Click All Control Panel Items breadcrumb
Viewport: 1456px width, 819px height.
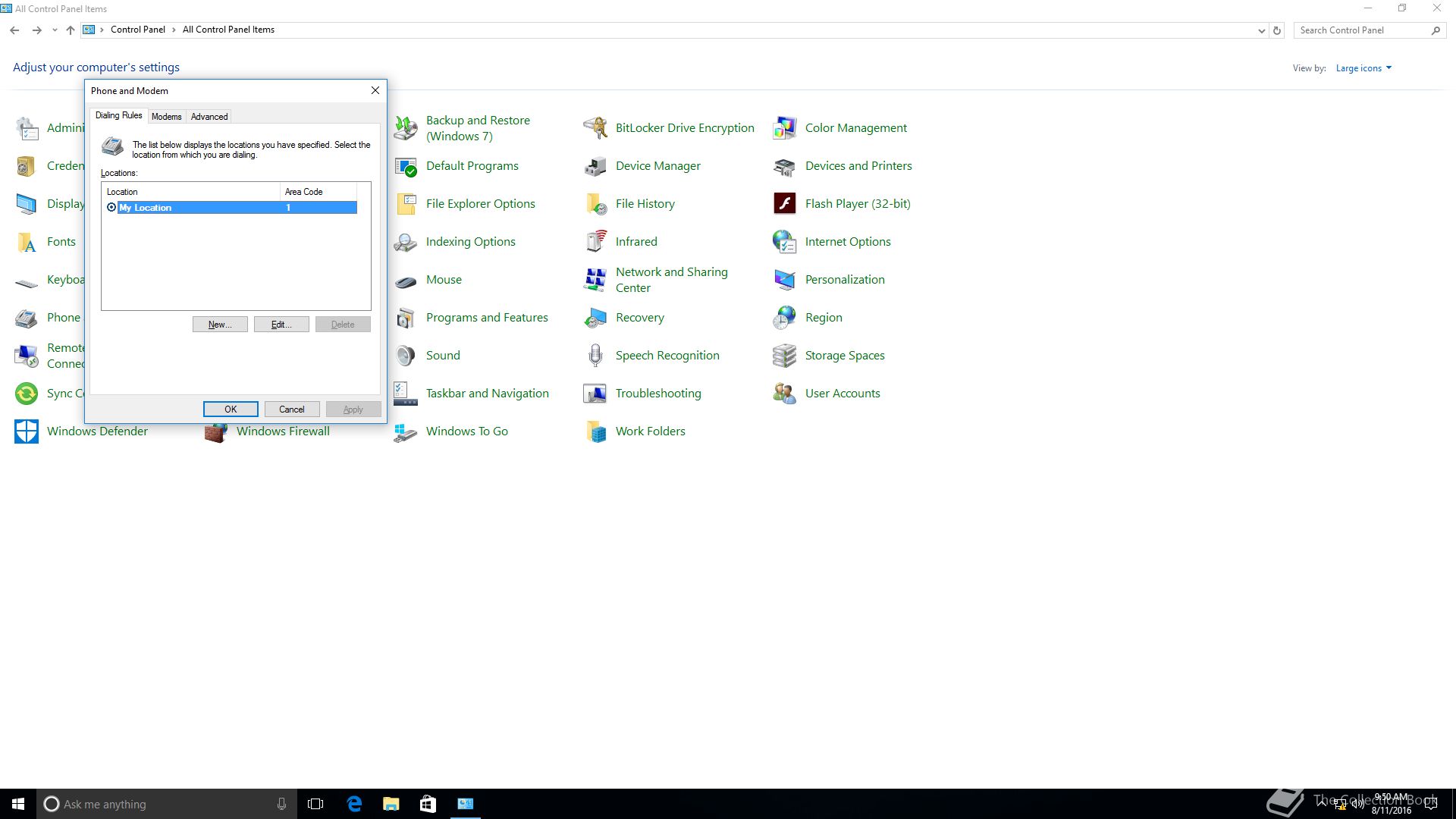[228, 30]
